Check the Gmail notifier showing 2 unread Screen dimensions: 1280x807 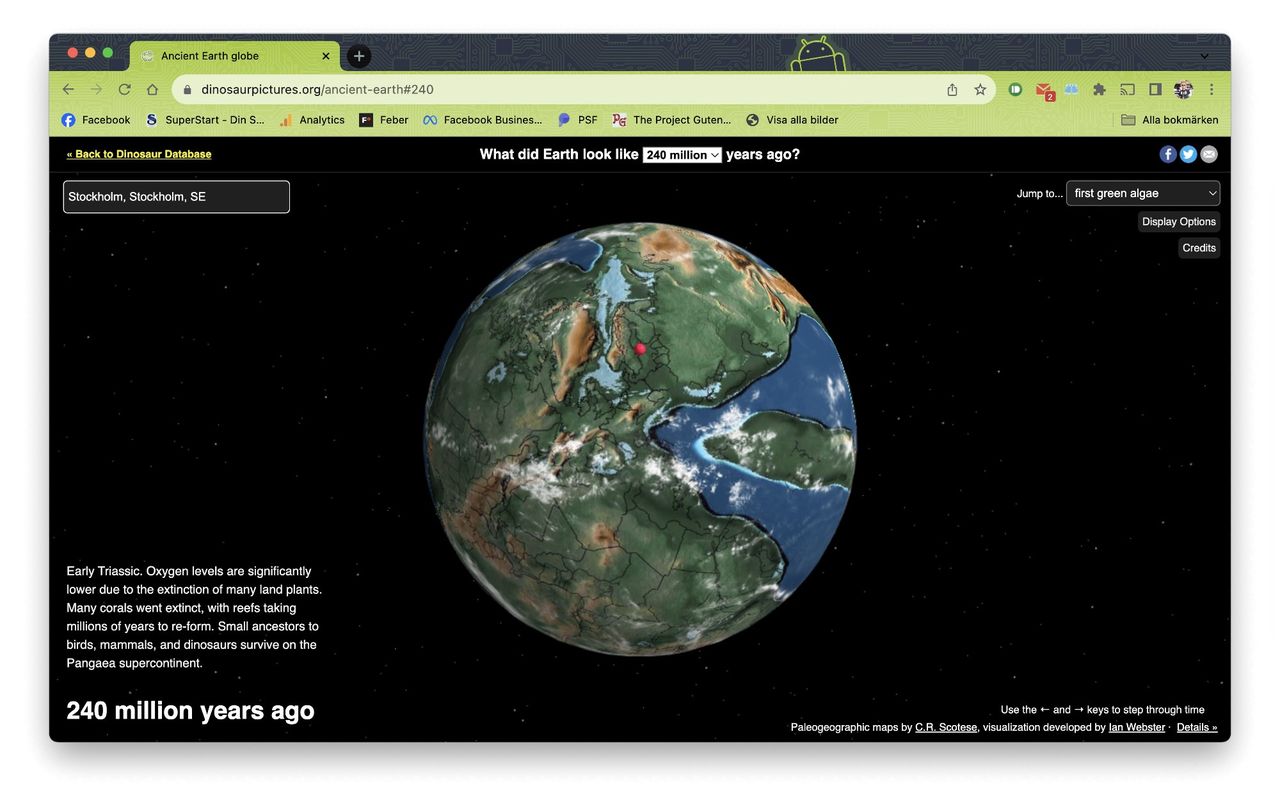[x=1043, y=89]
